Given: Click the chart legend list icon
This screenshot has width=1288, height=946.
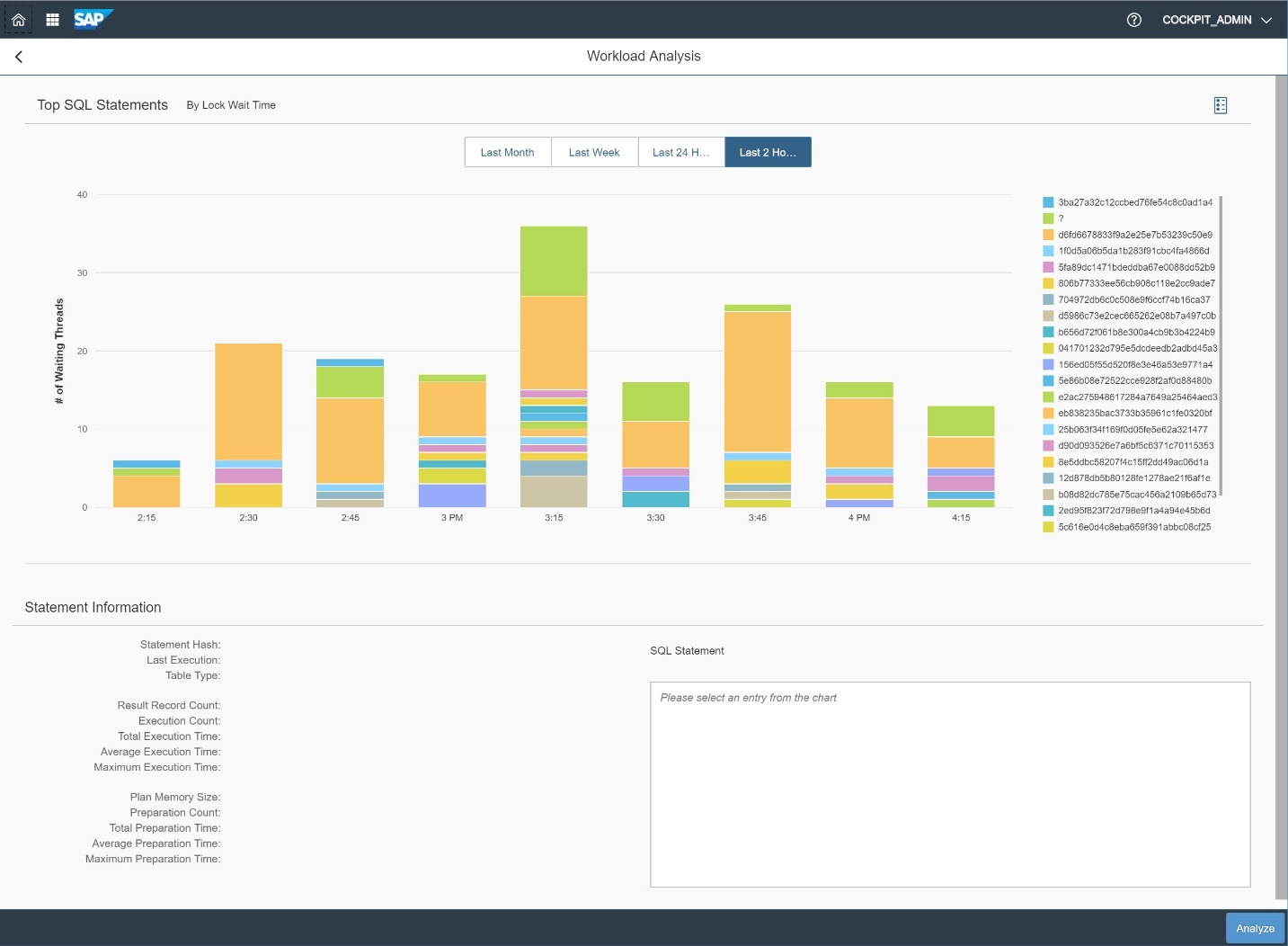Looking at the screenshot, I should pos(1220,105).
